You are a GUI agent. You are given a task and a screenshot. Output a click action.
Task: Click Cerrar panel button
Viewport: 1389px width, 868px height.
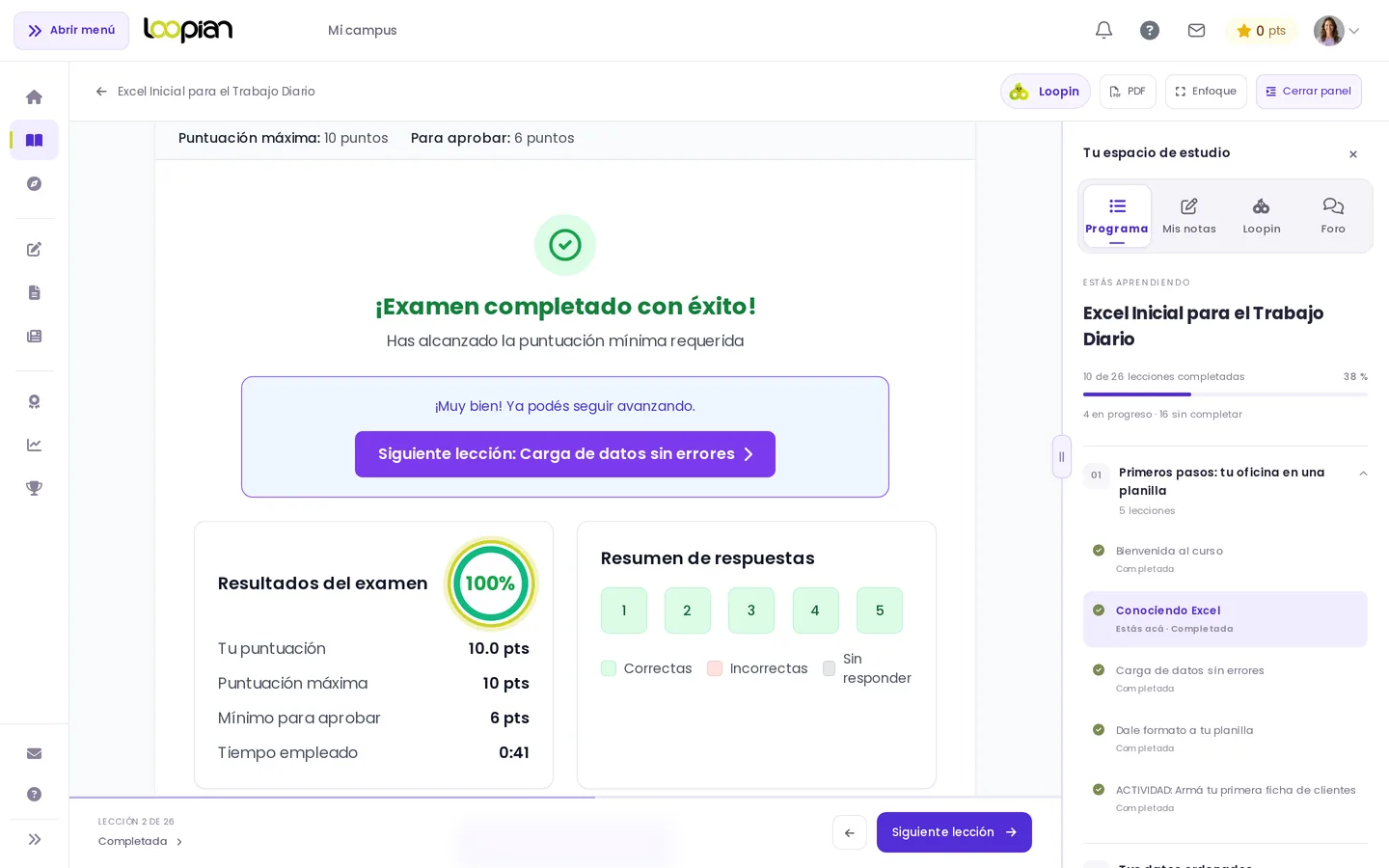[1309, 92]
